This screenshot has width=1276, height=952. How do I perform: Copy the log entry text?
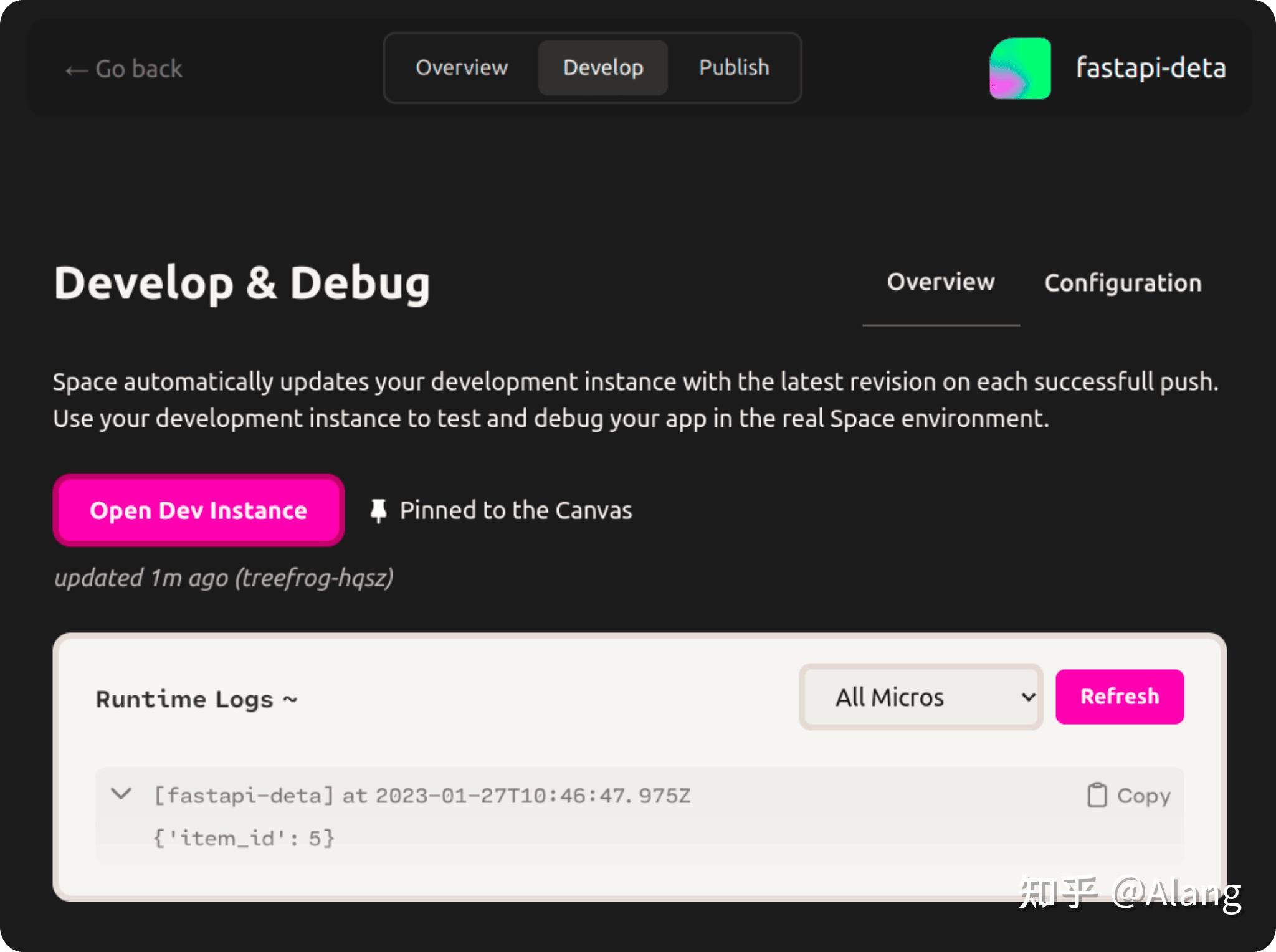pos(1129,796)
